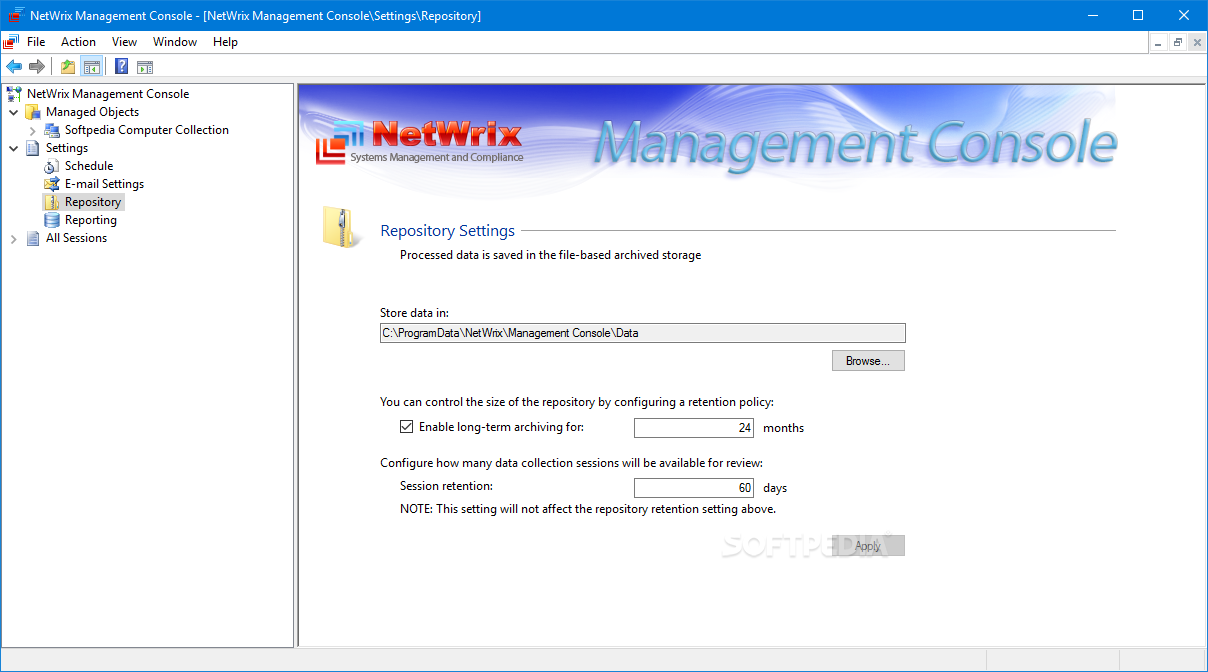Open the Help menu
Viewport: 1208px width, 672px height.
click(225, 42)
